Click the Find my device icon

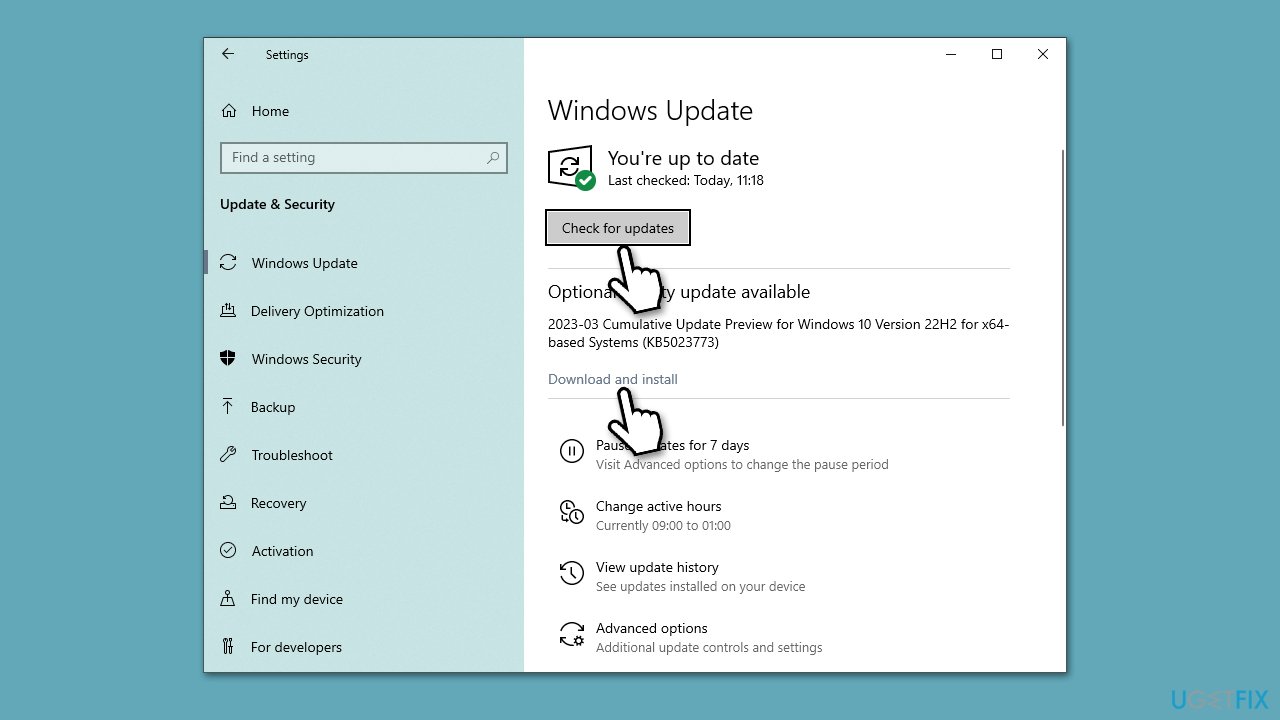229,599
